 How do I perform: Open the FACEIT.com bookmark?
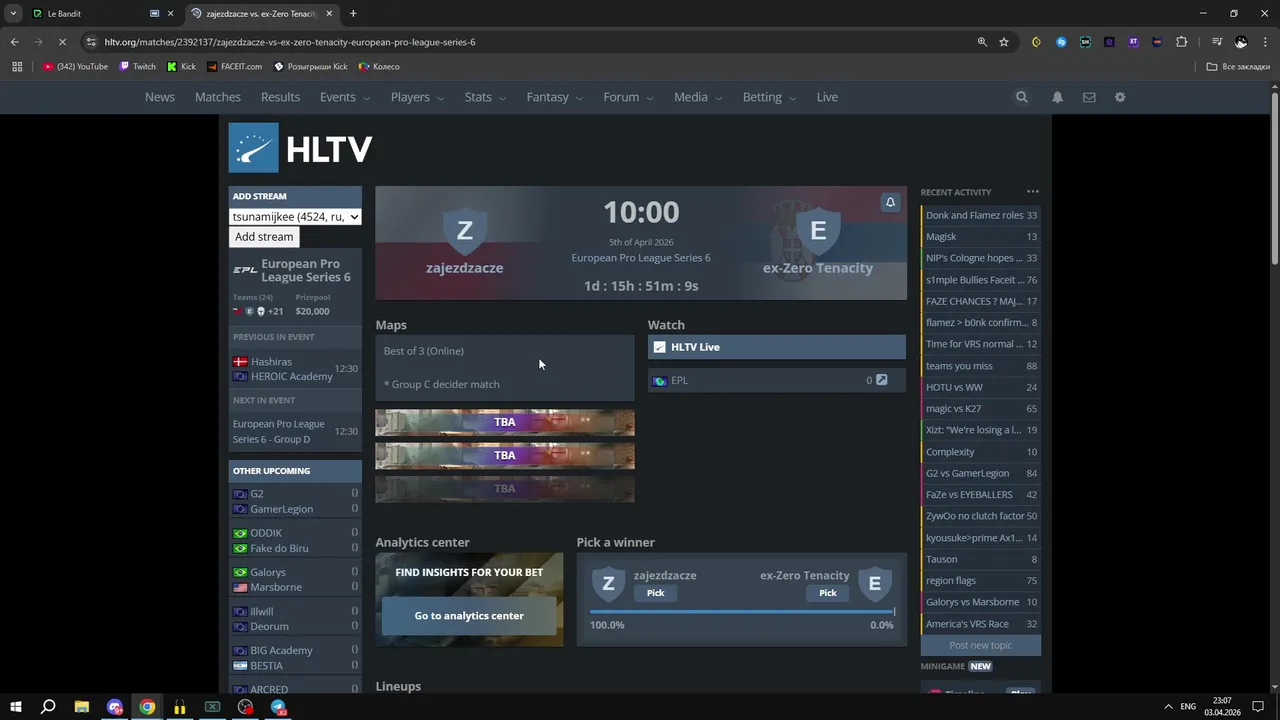[235, 67]
